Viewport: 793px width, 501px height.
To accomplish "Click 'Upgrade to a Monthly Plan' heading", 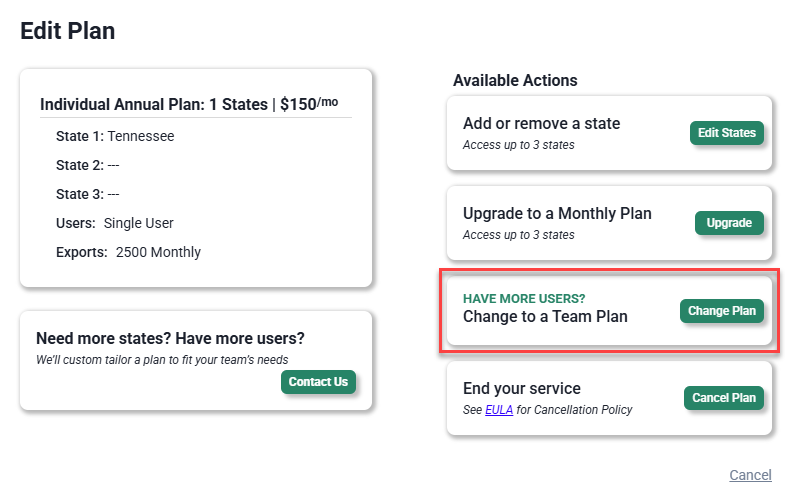I will pyautogui.click(x=557, y=213).
